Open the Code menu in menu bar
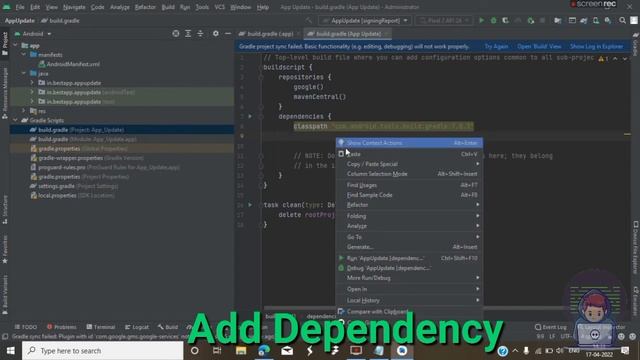Screen dimensions: 640x360 point(98,7)
